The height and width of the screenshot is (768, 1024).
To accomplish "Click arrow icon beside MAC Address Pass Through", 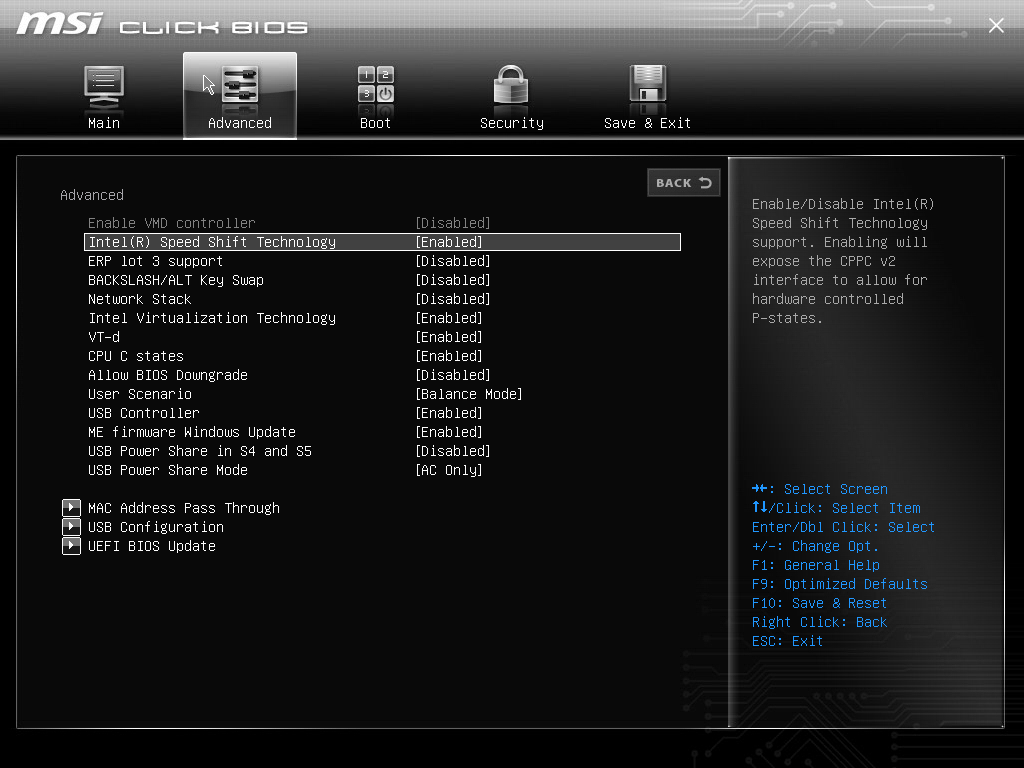I will tap(71, 508).
